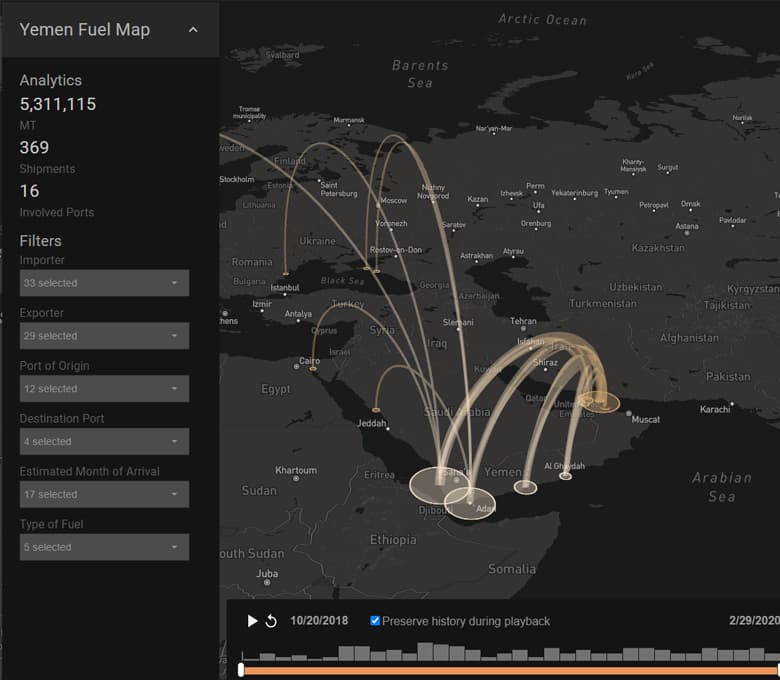Toggle Preserve history during playback checkbox

(x=375, y=621)
